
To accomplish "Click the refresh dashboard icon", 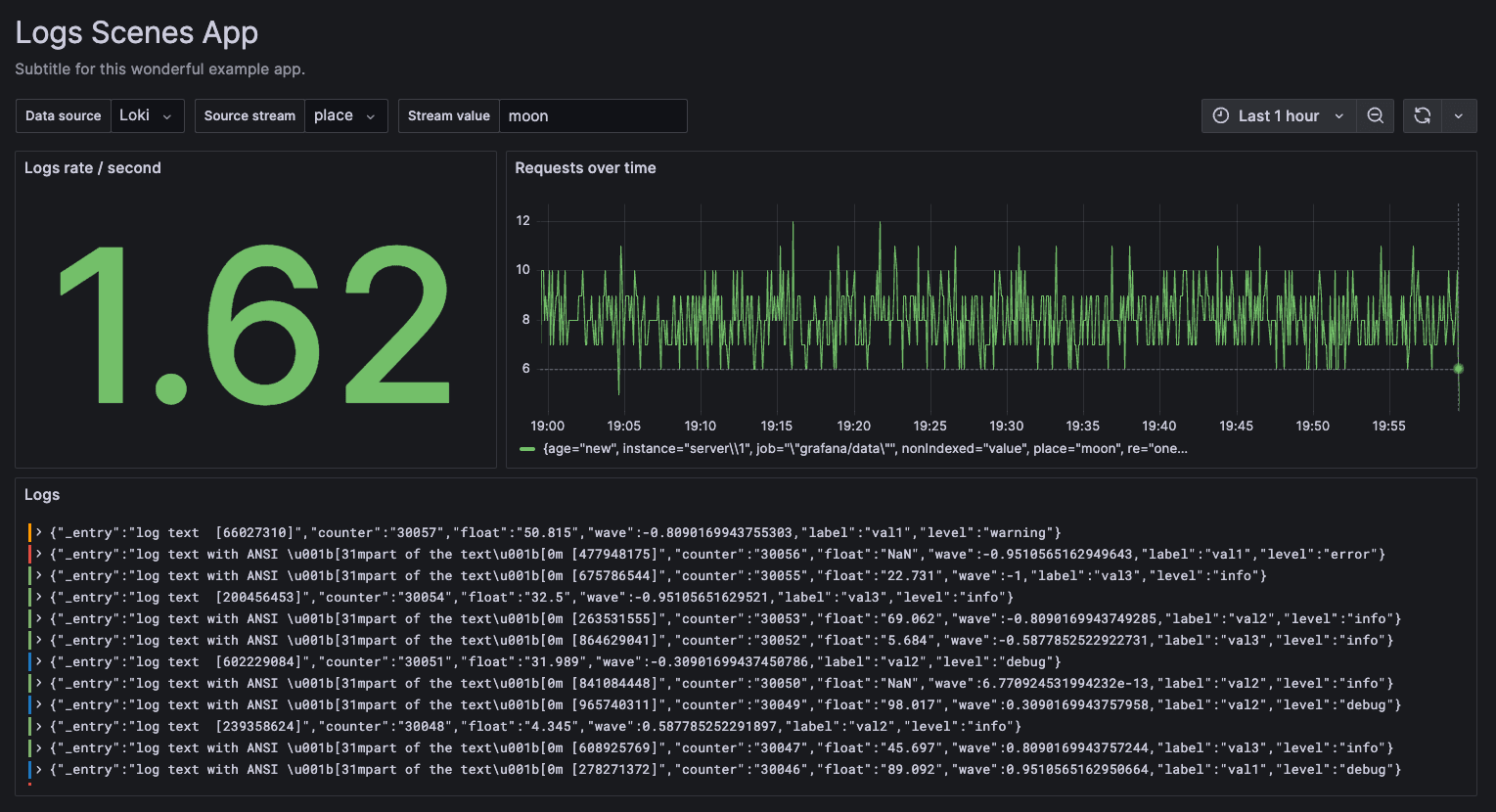I will 1421,115.
